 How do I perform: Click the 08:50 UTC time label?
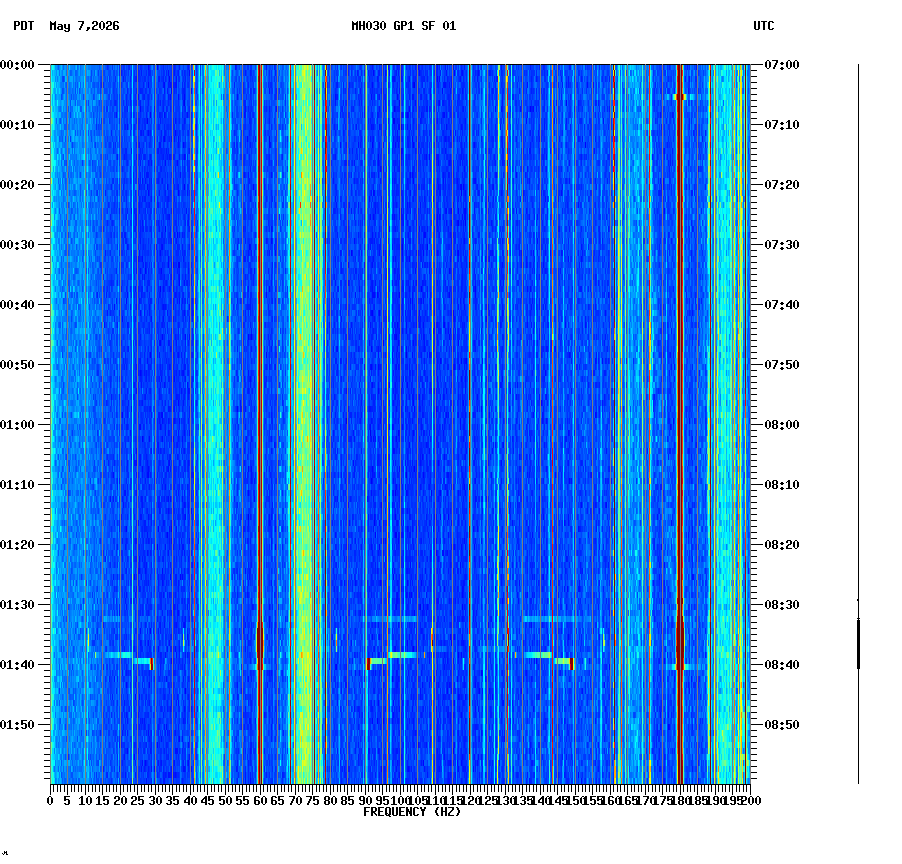[782, 725]
